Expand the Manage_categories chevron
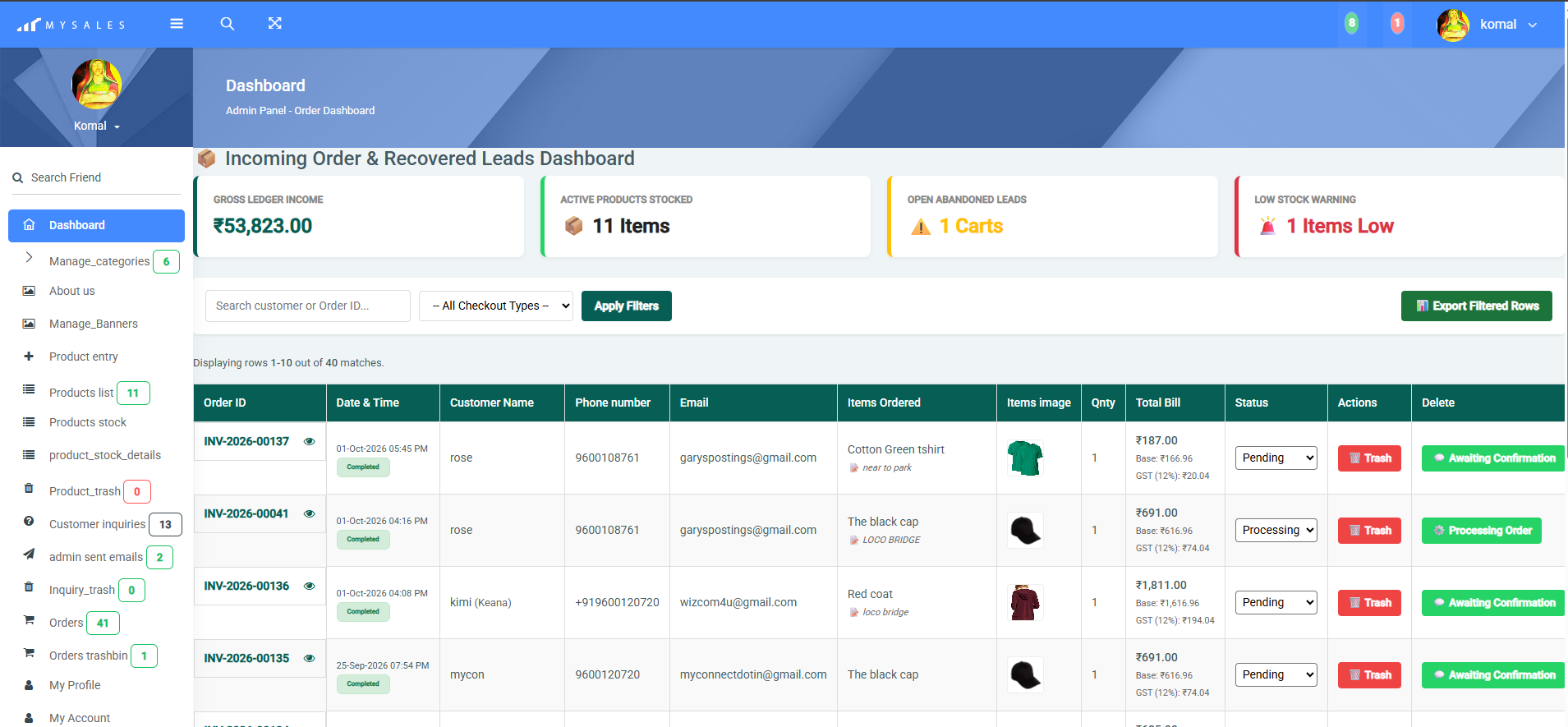The height and width of the screenshot is (727, 1568). [29, 258]
